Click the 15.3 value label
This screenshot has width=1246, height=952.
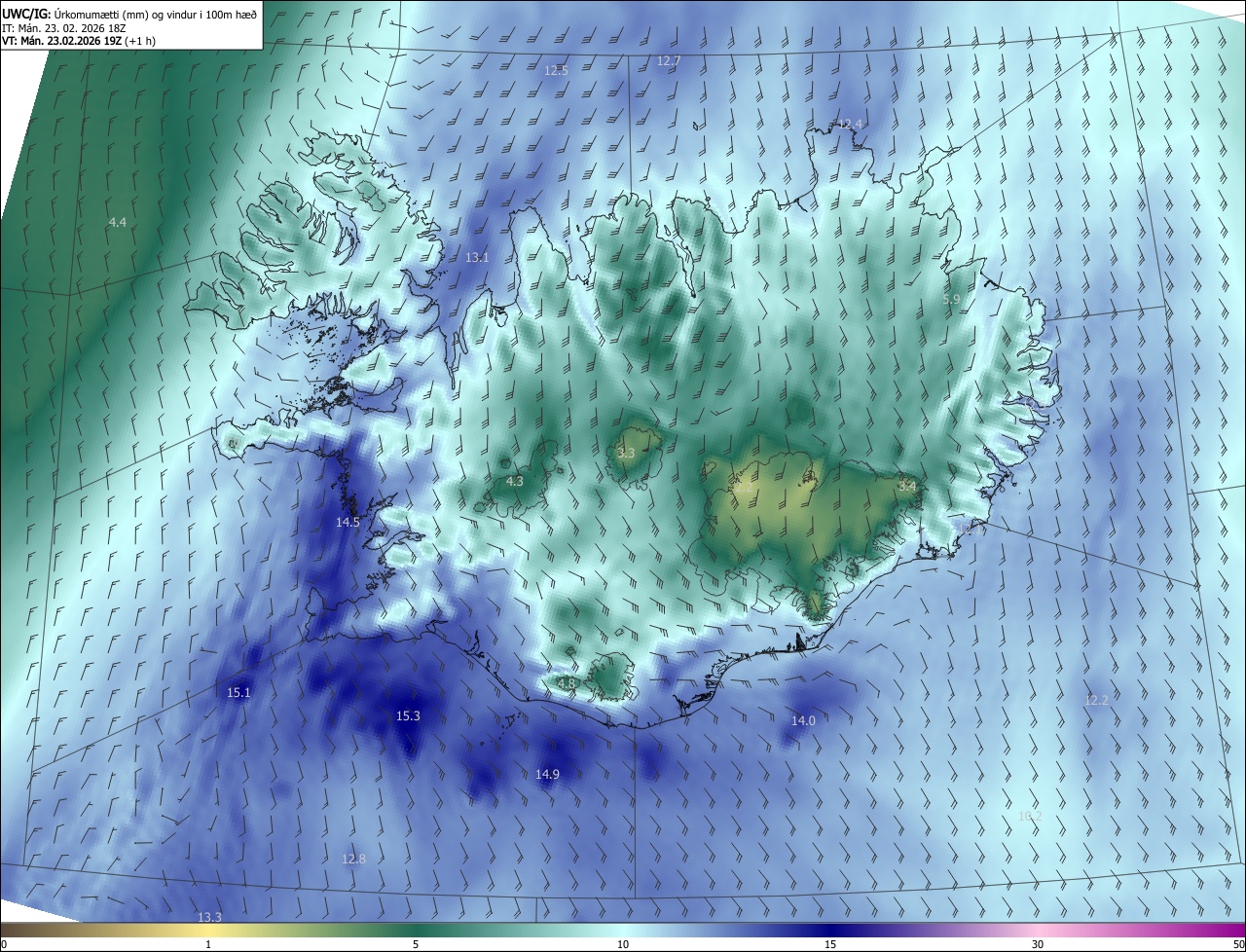click(x=408, y=716)
